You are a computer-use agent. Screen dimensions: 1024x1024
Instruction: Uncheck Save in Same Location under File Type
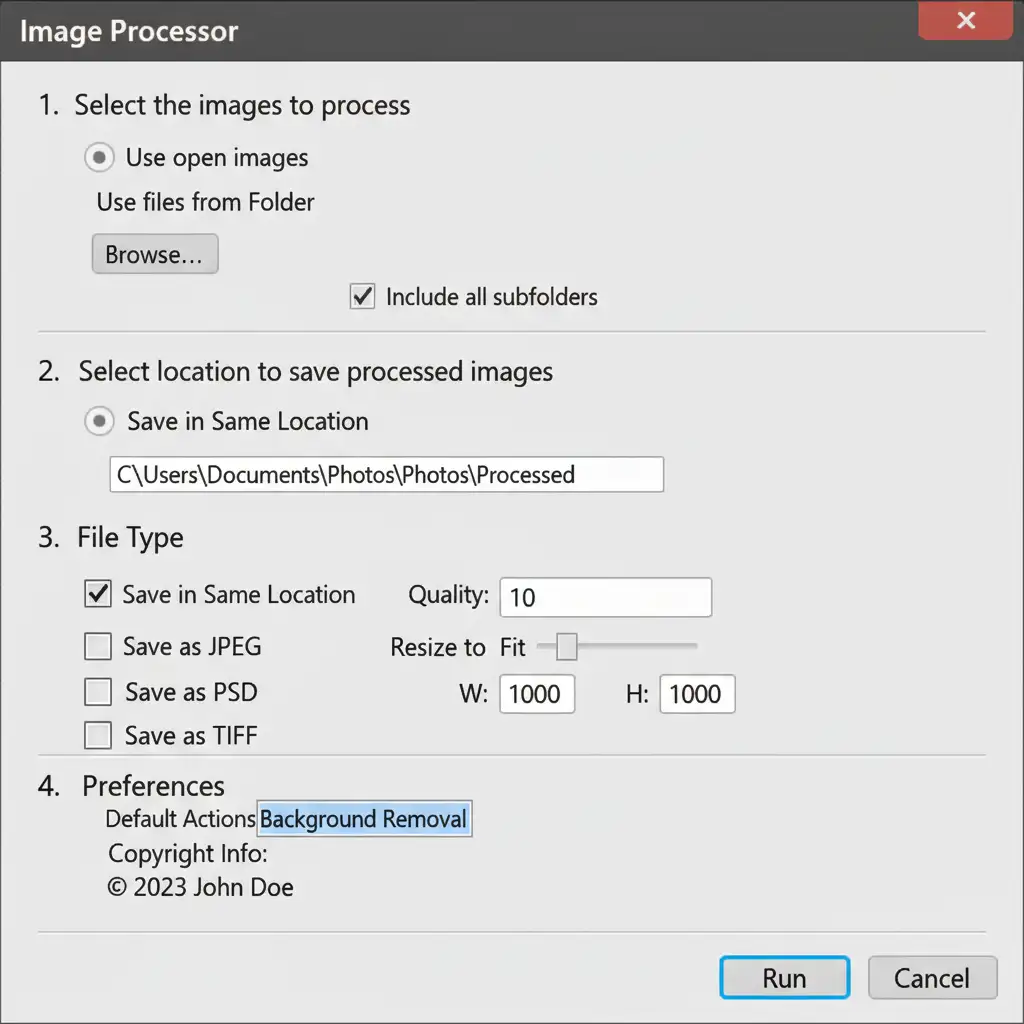click(x=98, y=595)
